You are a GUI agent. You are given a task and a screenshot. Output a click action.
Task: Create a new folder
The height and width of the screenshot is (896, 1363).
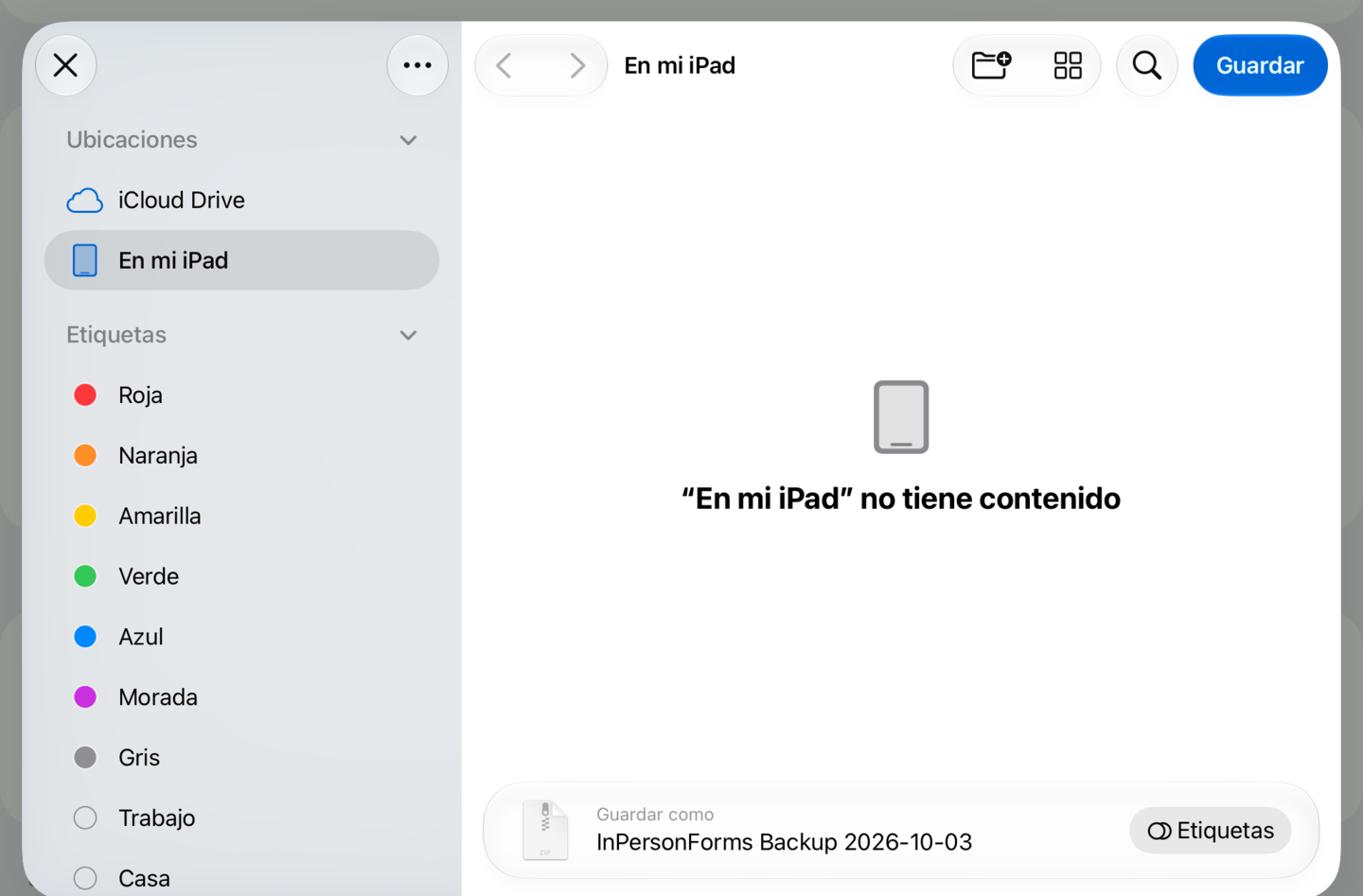(991, 65)
